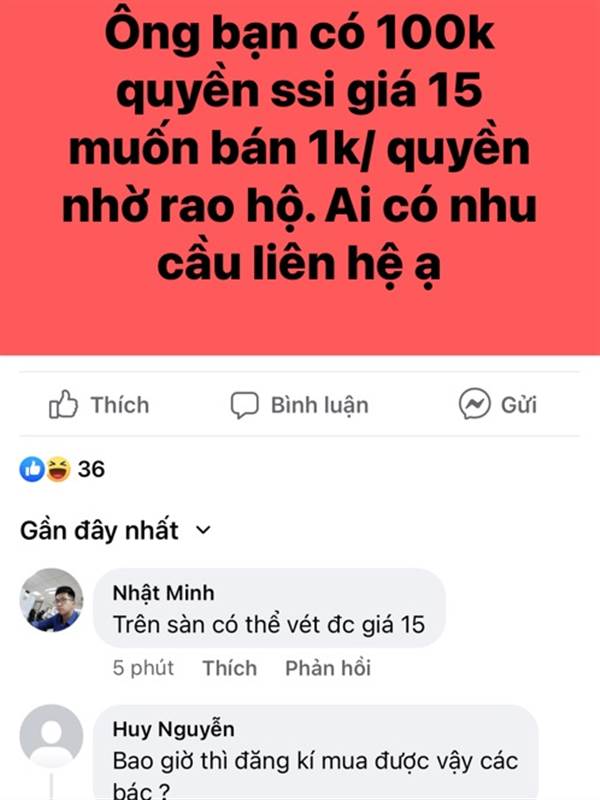Image resolution: width=600 pixels, height=800 pixels.
Task: View Huy Nguyễn's default avatar
Action: [x=51, y=736]
